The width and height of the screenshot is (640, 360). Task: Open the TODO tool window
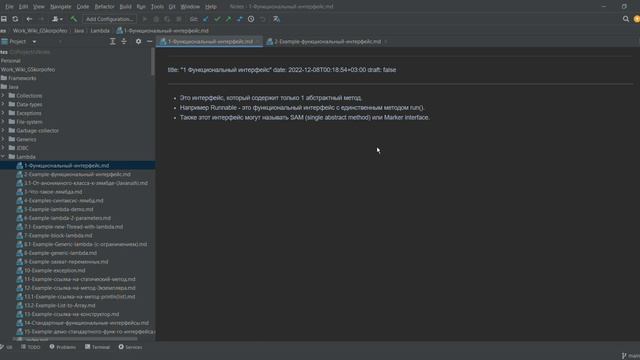(31, 347)
